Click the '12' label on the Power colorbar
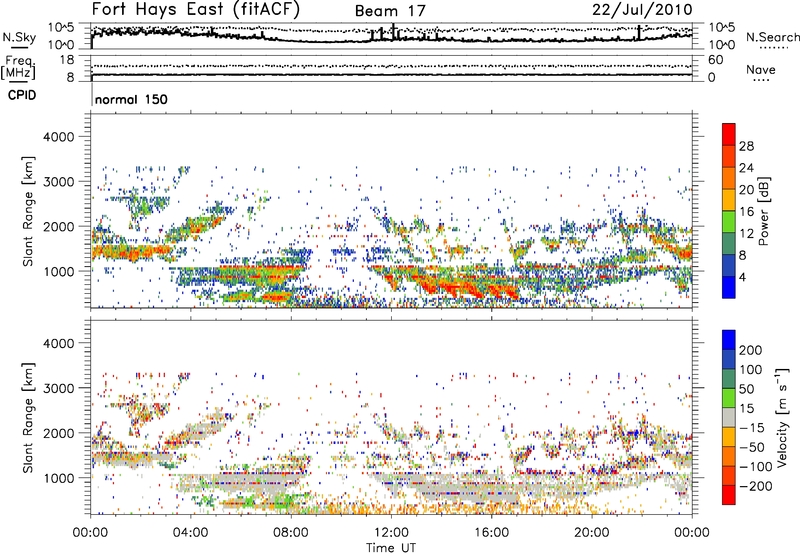 tap(746, 234)
